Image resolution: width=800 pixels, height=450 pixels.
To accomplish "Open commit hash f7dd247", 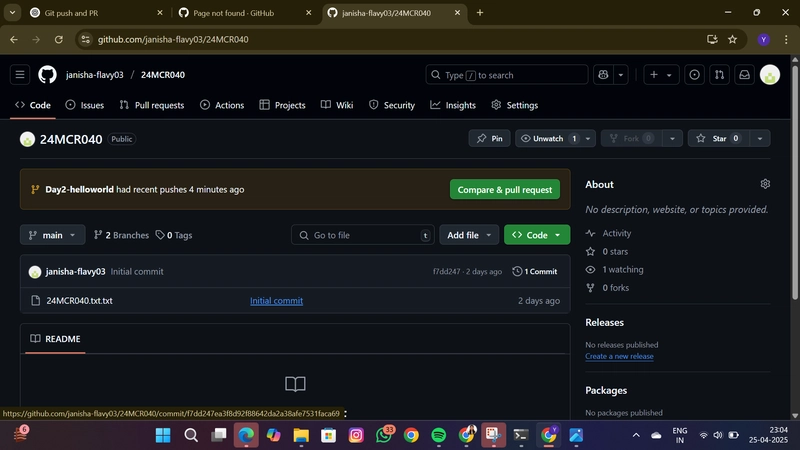I will tap(446, 271).
